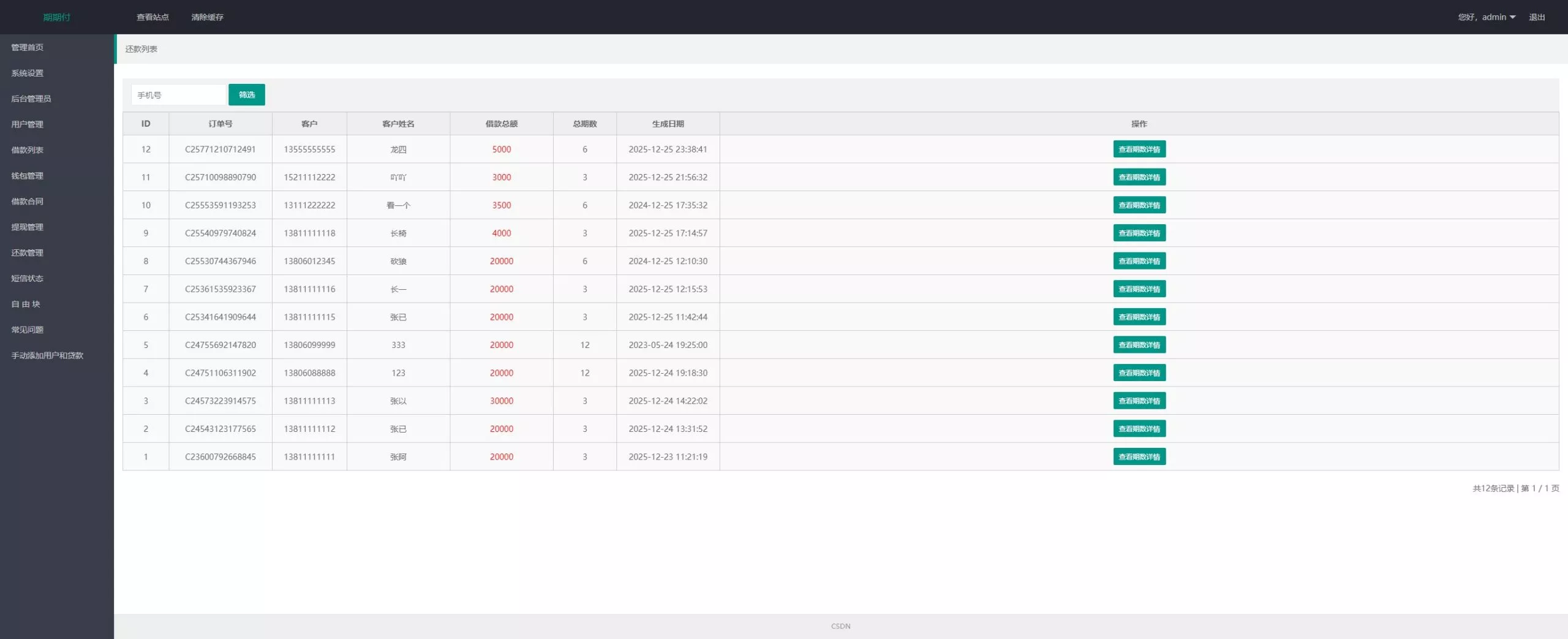Focus the 手机号 search input field
The height and width of the screenshot is (639, 1568).
[178, 95]
